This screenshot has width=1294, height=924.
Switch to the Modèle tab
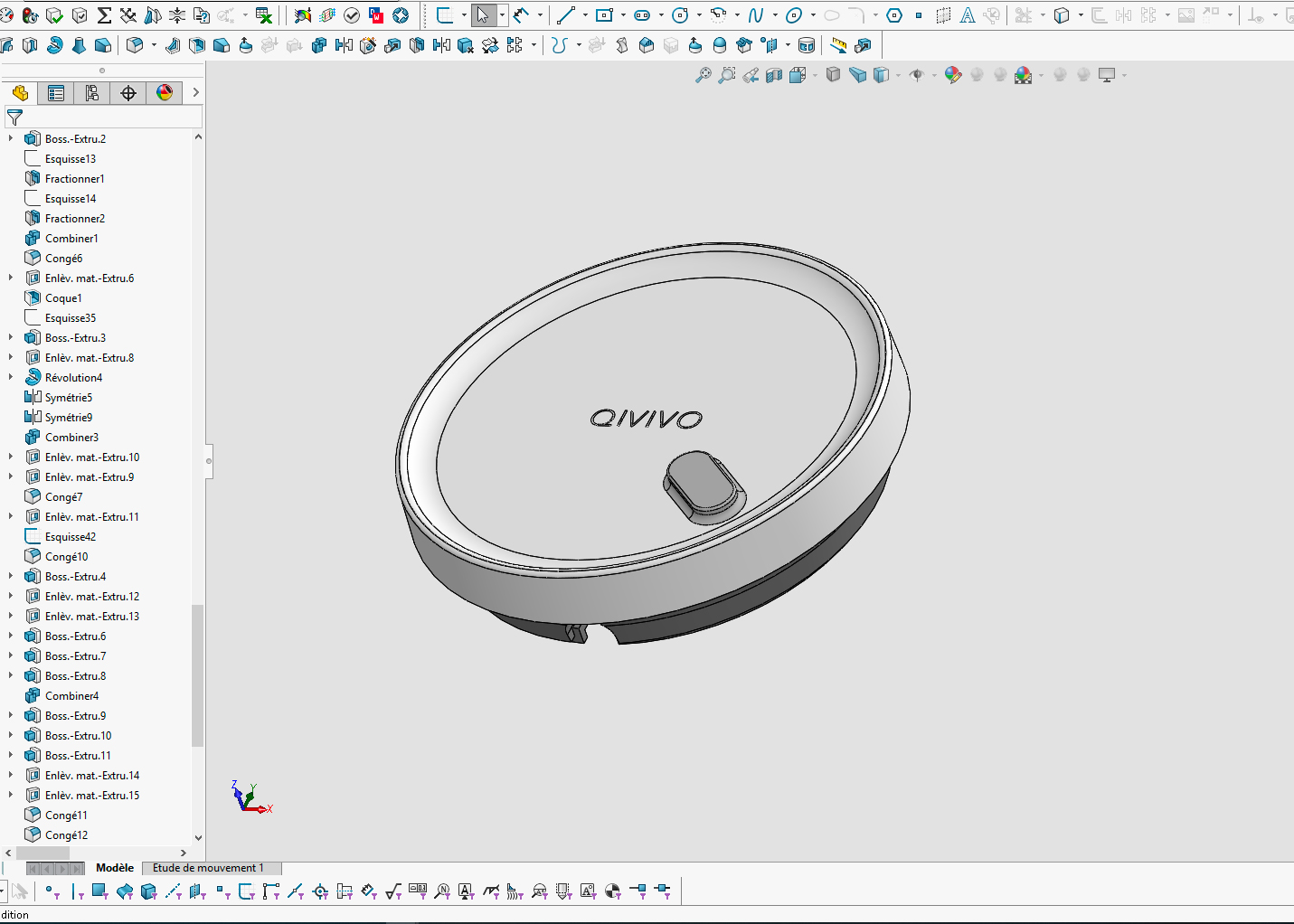pos(114,868)
